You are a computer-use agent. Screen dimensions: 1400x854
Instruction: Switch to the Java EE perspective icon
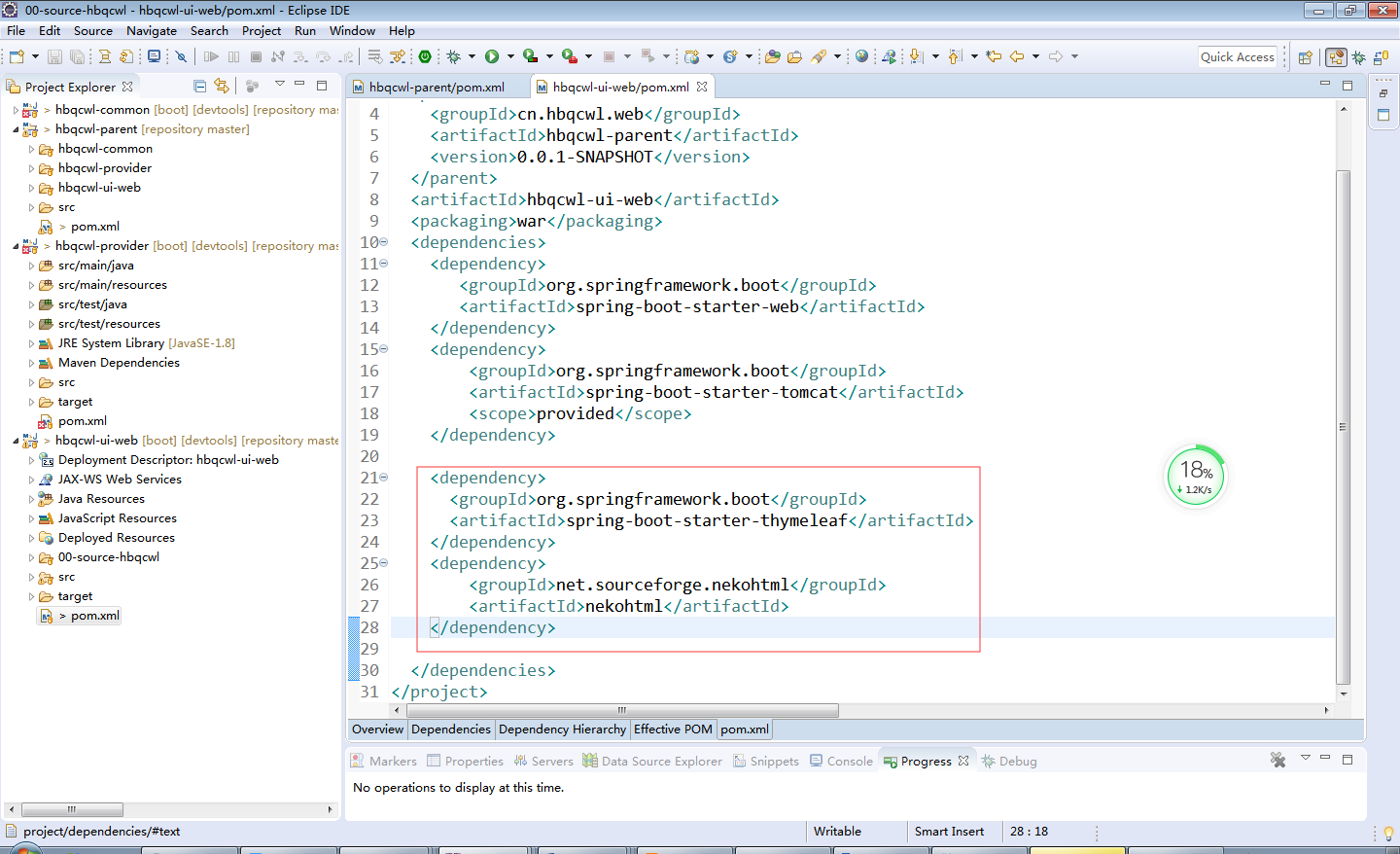(x=1337, y=57)
